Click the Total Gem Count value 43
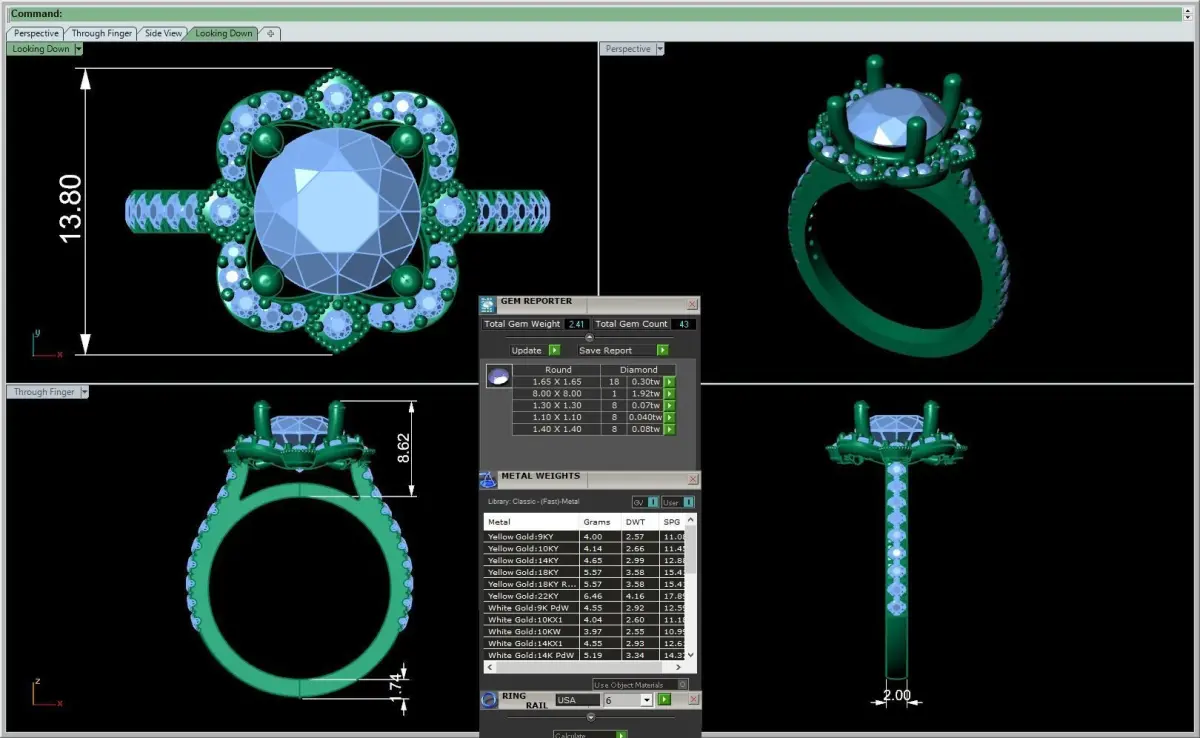The width and height of the screenshot is (1200, 738). [x=684, y=324]
